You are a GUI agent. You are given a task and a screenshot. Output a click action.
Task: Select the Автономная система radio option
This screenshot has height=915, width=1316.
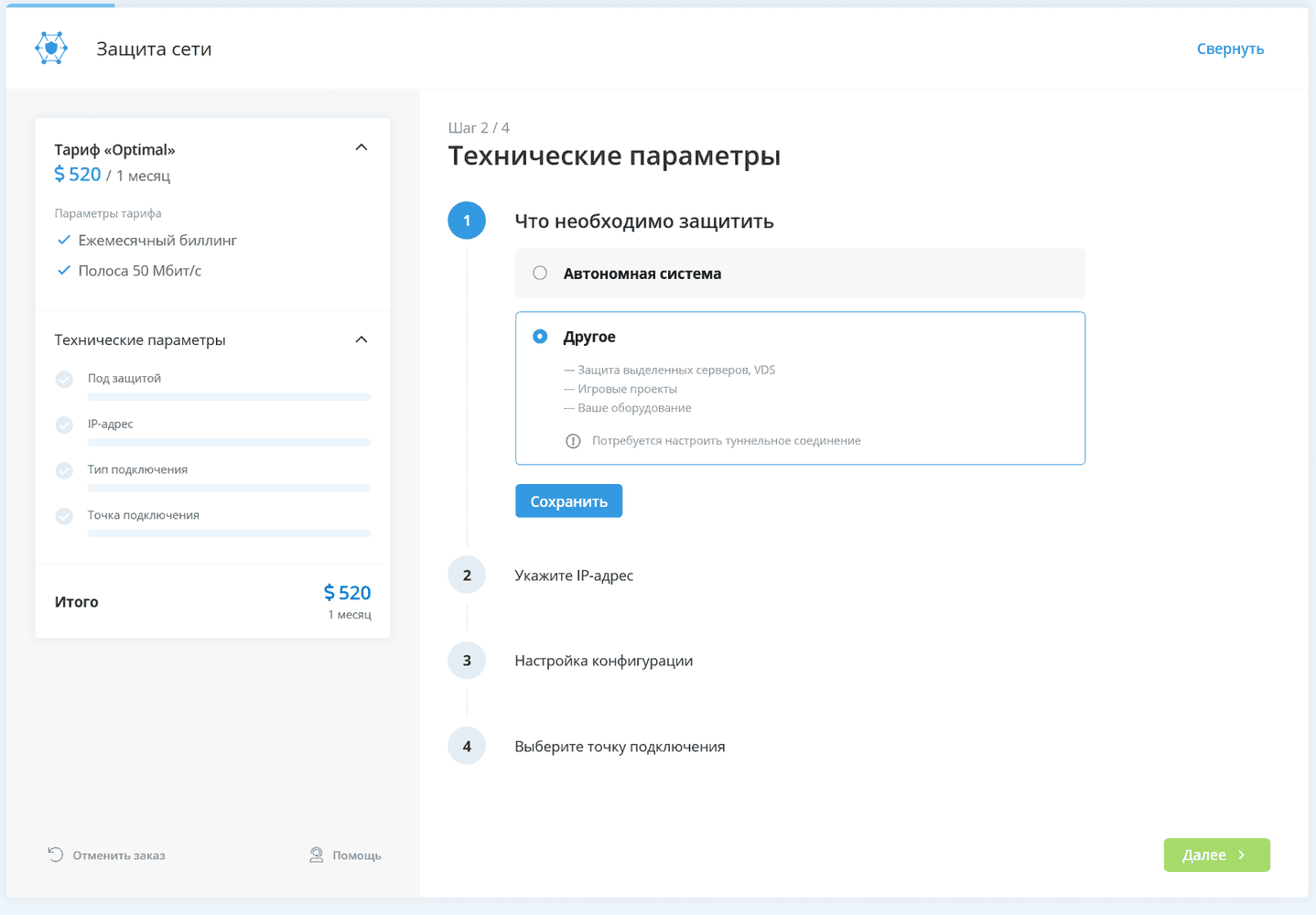tap(540, 273)
